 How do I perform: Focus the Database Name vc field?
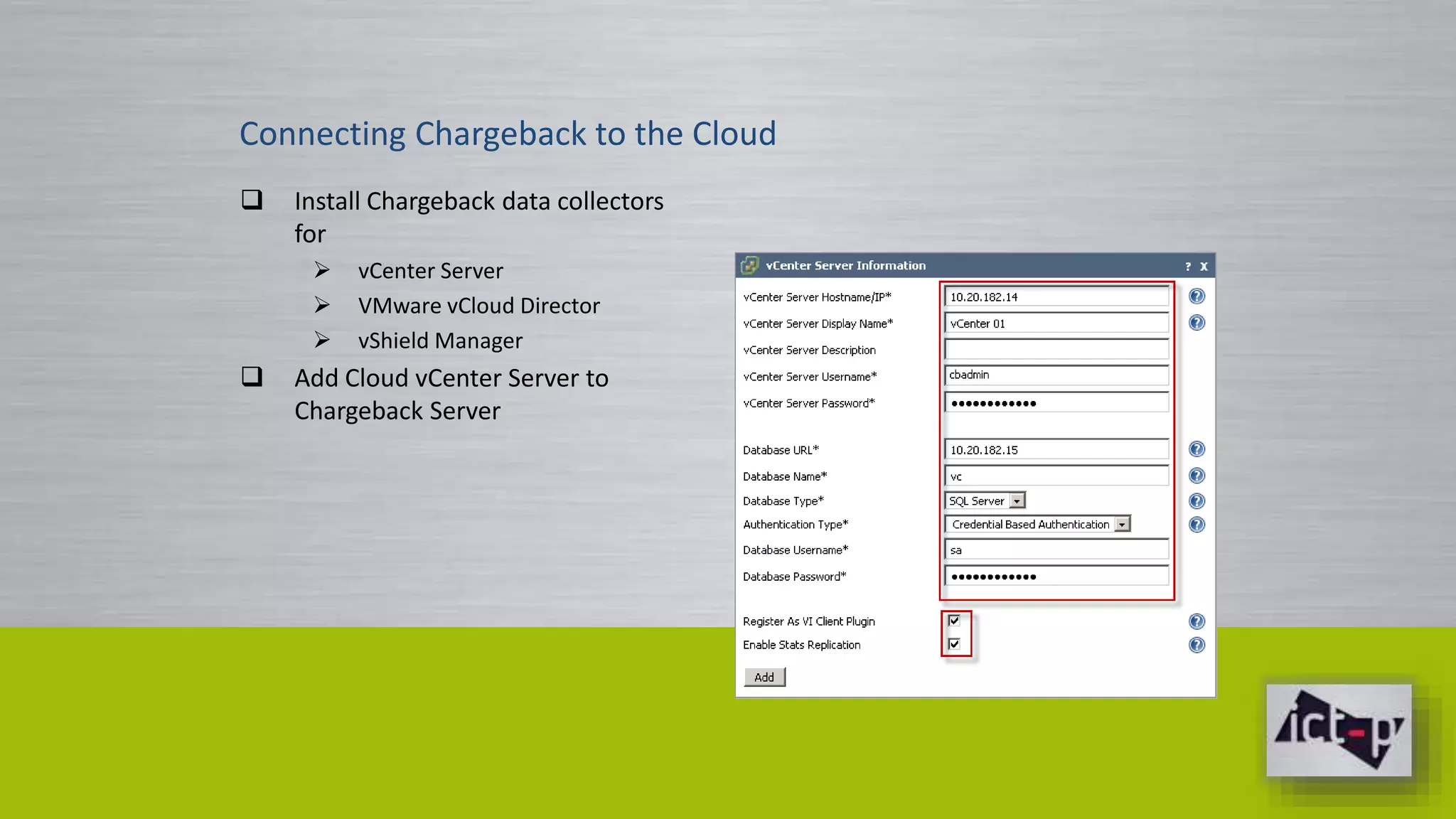tap(1056, 476)
